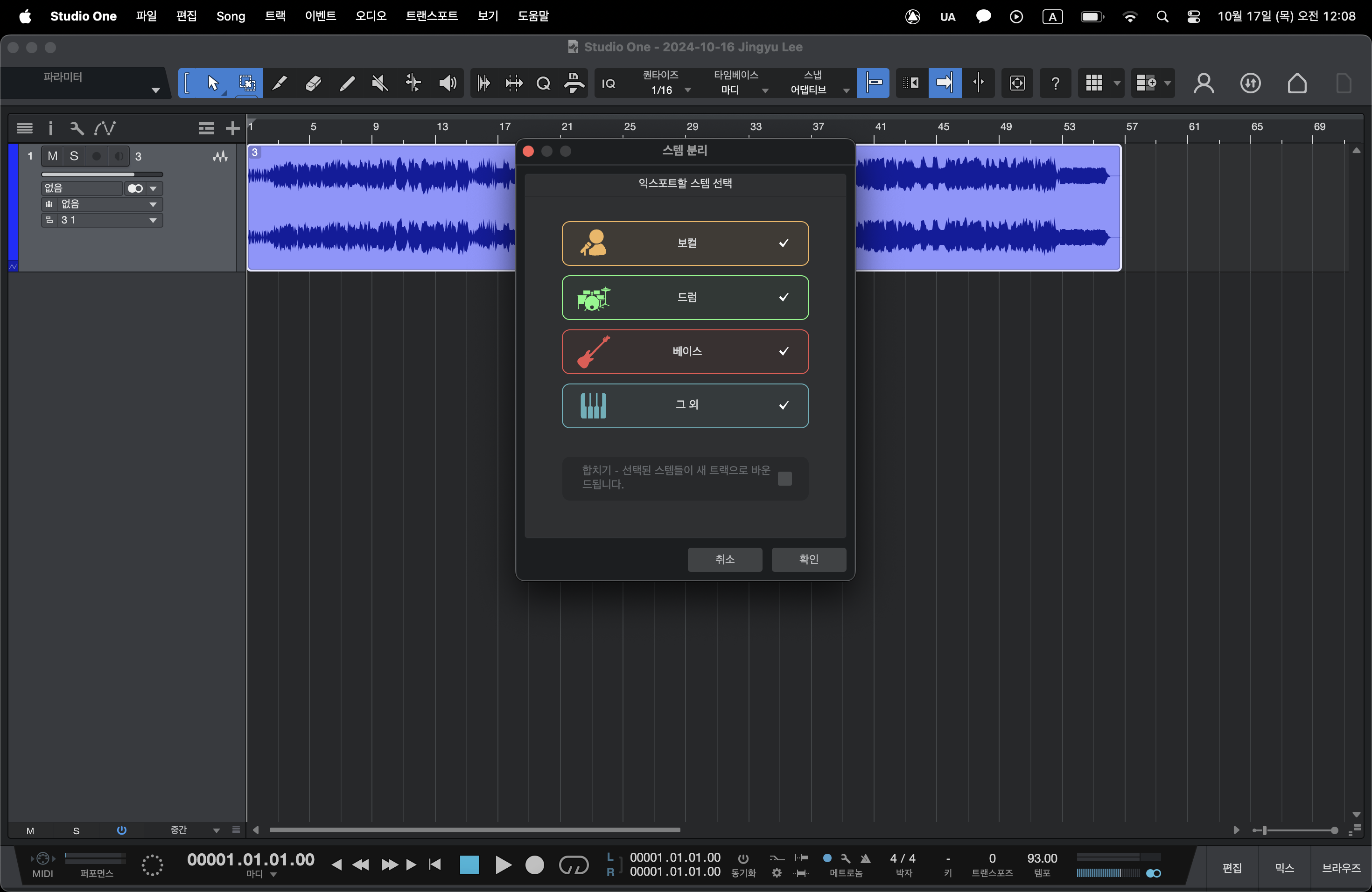The height and width of the screenshot is (892, 1372).
Task: Open the user account icon
Action: pos(1204,84)
